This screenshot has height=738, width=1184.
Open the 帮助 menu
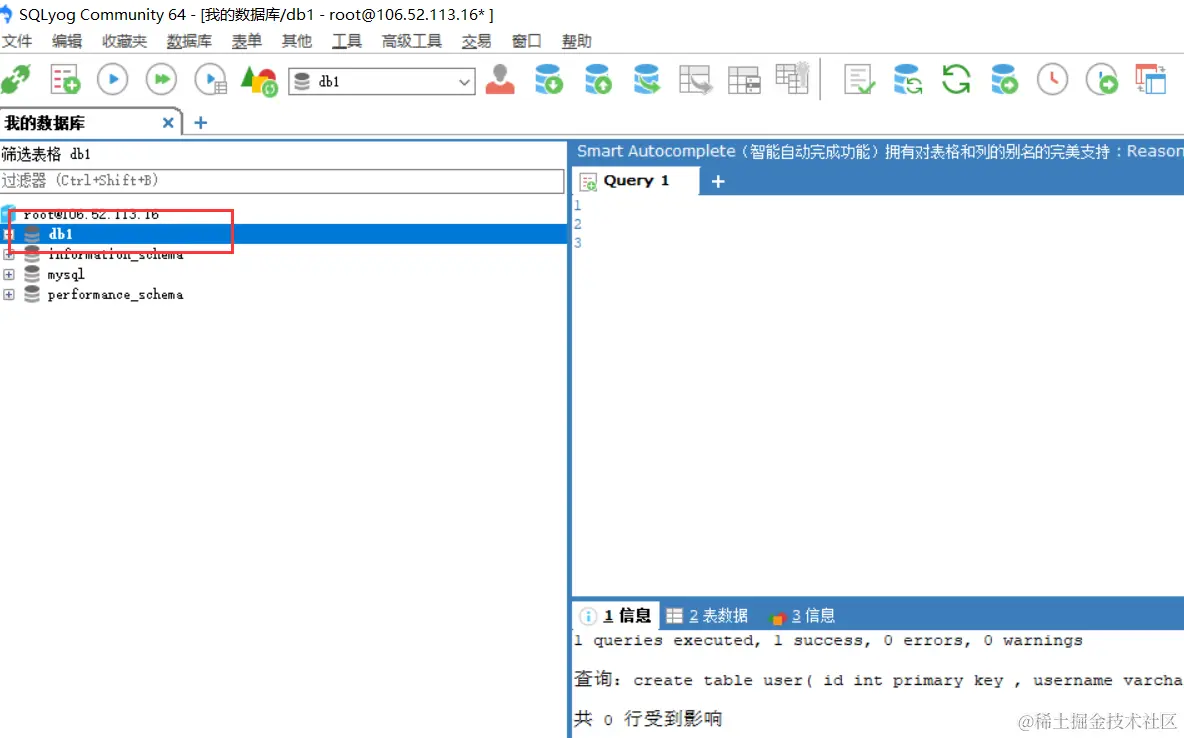click(x=577, y=41)
